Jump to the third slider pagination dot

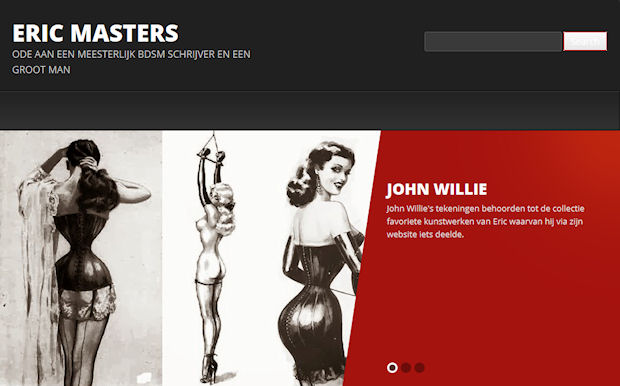coord(420,368)
